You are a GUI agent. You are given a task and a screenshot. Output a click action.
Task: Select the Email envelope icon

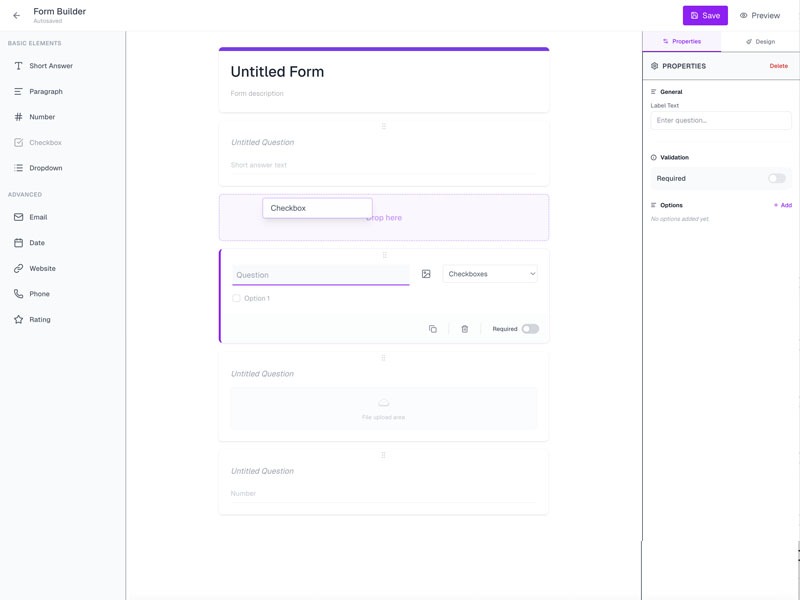[x=18, y=217]
